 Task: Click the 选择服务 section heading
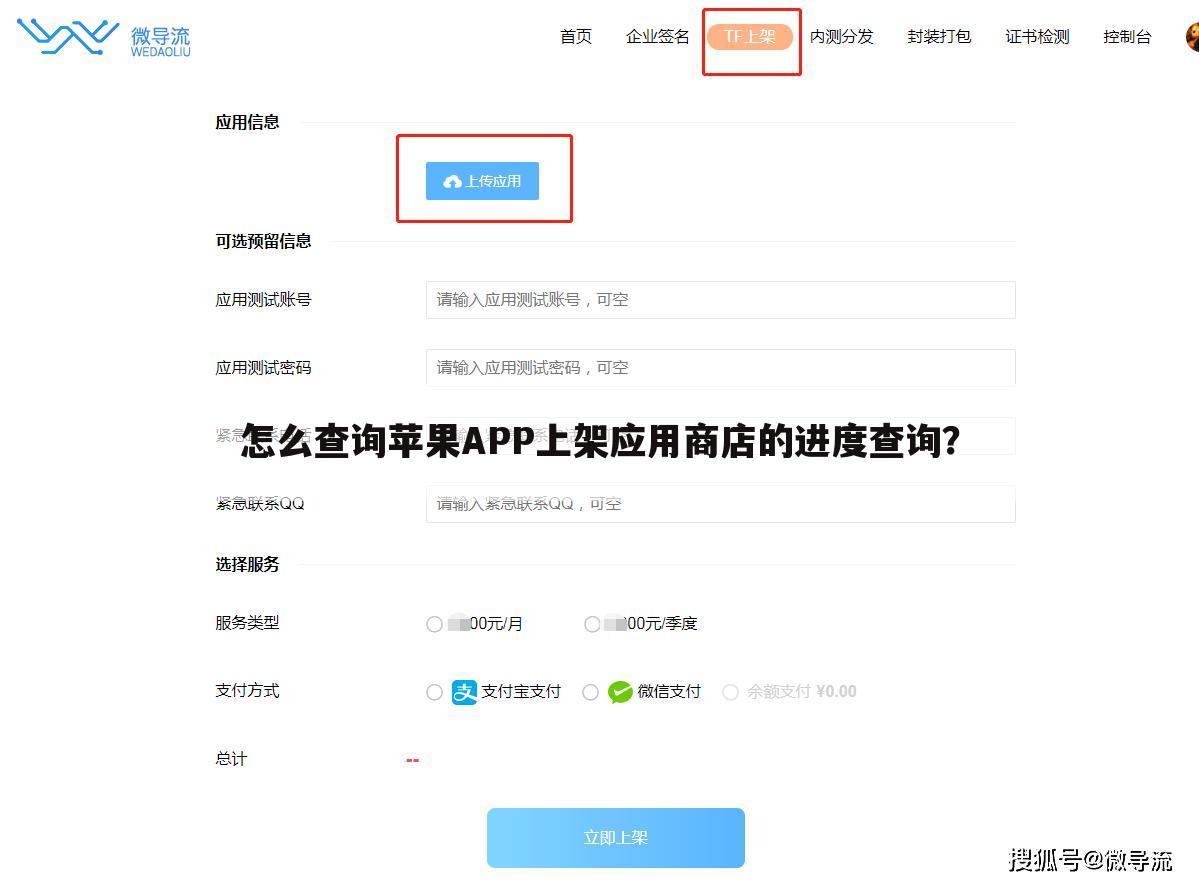click(x=247, y=565)
